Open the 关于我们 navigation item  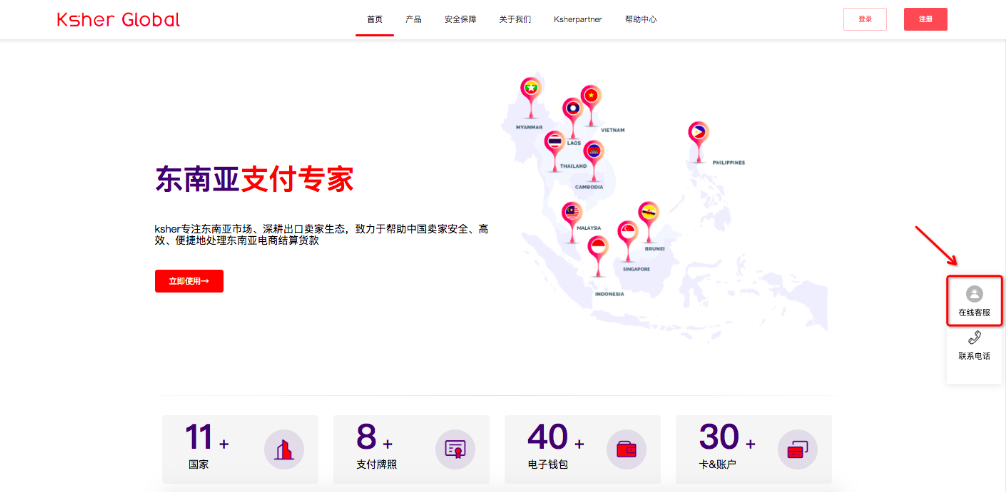(x=515, y=19)
